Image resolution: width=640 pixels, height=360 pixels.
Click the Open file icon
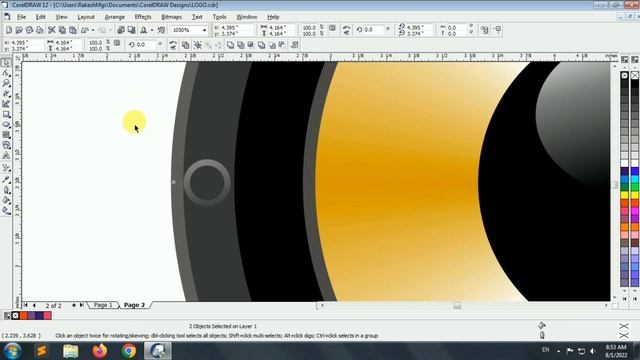(x=19, y=30)
